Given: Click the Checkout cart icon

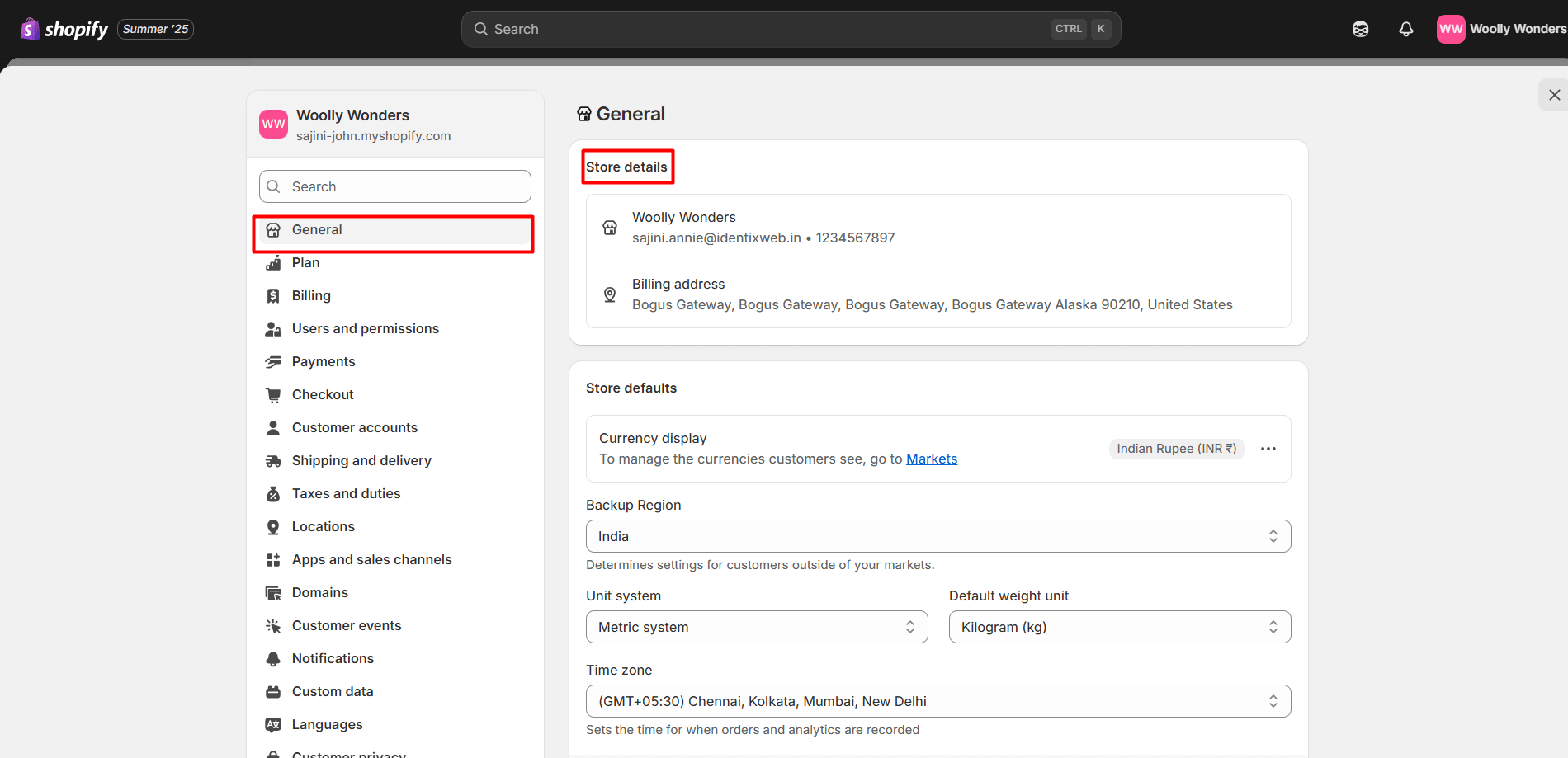Looking at the screenshot, I should pos(273,395).
